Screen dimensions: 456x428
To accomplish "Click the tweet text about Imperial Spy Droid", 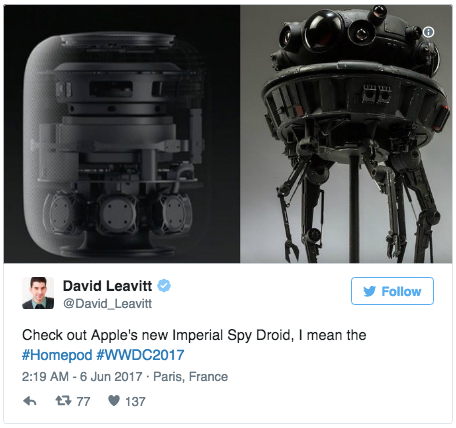I will [194, 345].
